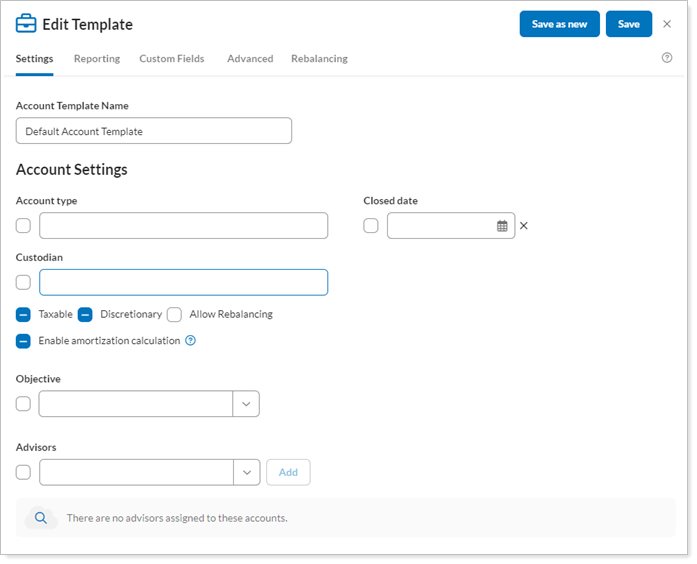This screenshot has width=697, height=564.
Task: Clear the Closed date with the X icon
Action: tap(524, 226)
